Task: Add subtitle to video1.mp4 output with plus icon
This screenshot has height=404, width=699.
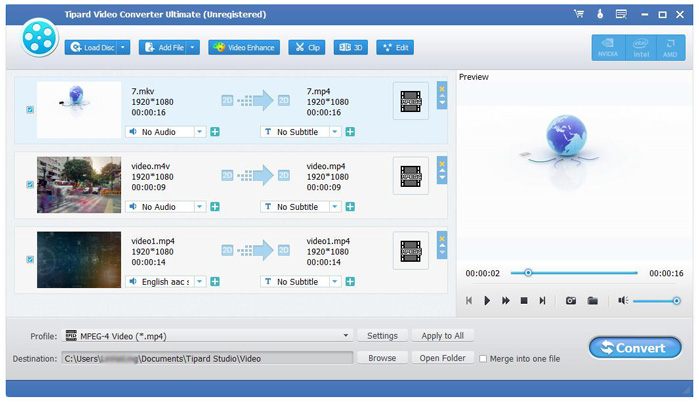Action: pyautogui.click(x=350, y=282)
